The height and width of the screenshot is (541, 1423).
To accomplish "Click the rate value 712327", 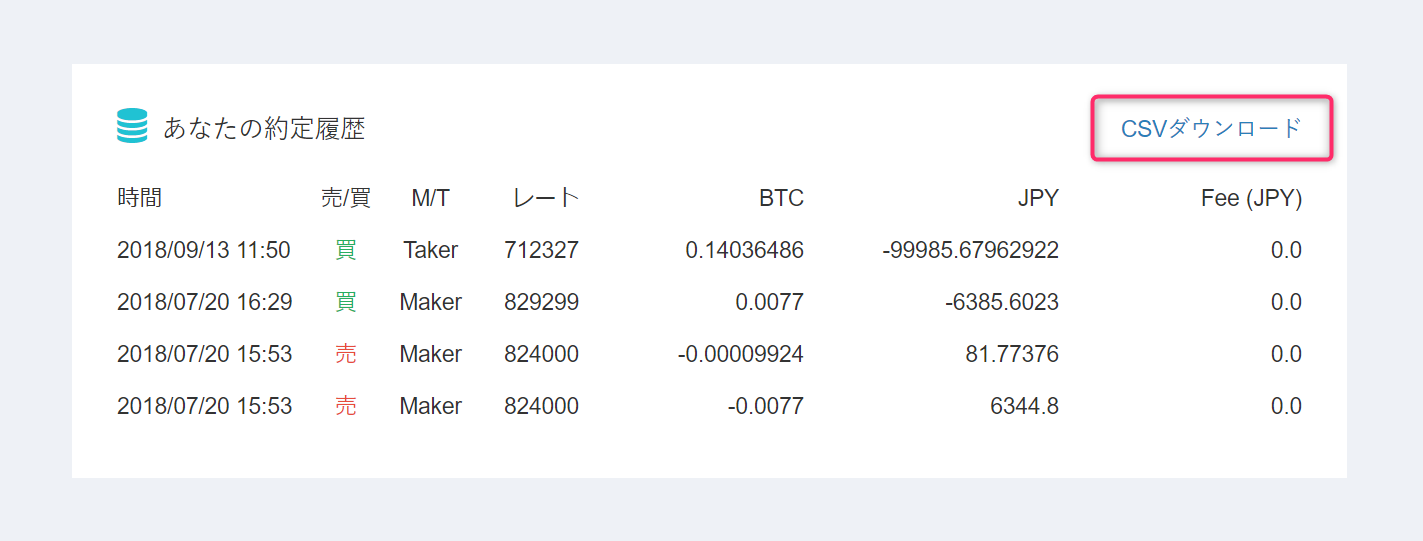I will [x=541, y=250].
